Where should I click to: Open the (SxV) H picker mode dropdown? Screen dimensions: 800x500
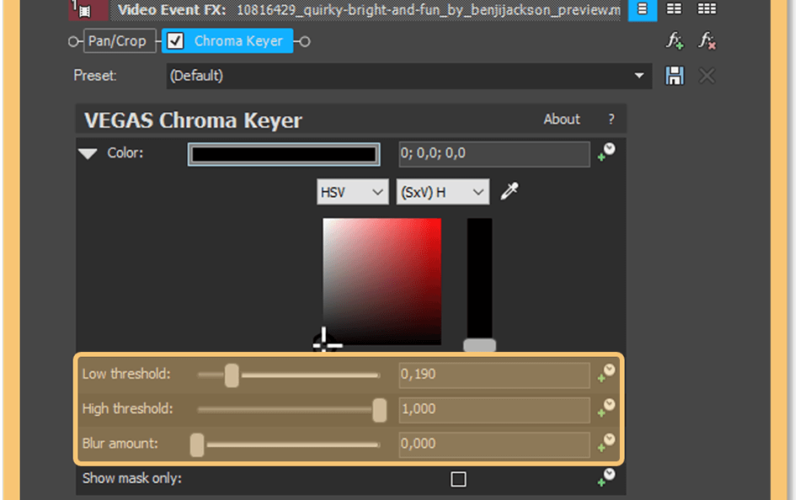(443, 192)
